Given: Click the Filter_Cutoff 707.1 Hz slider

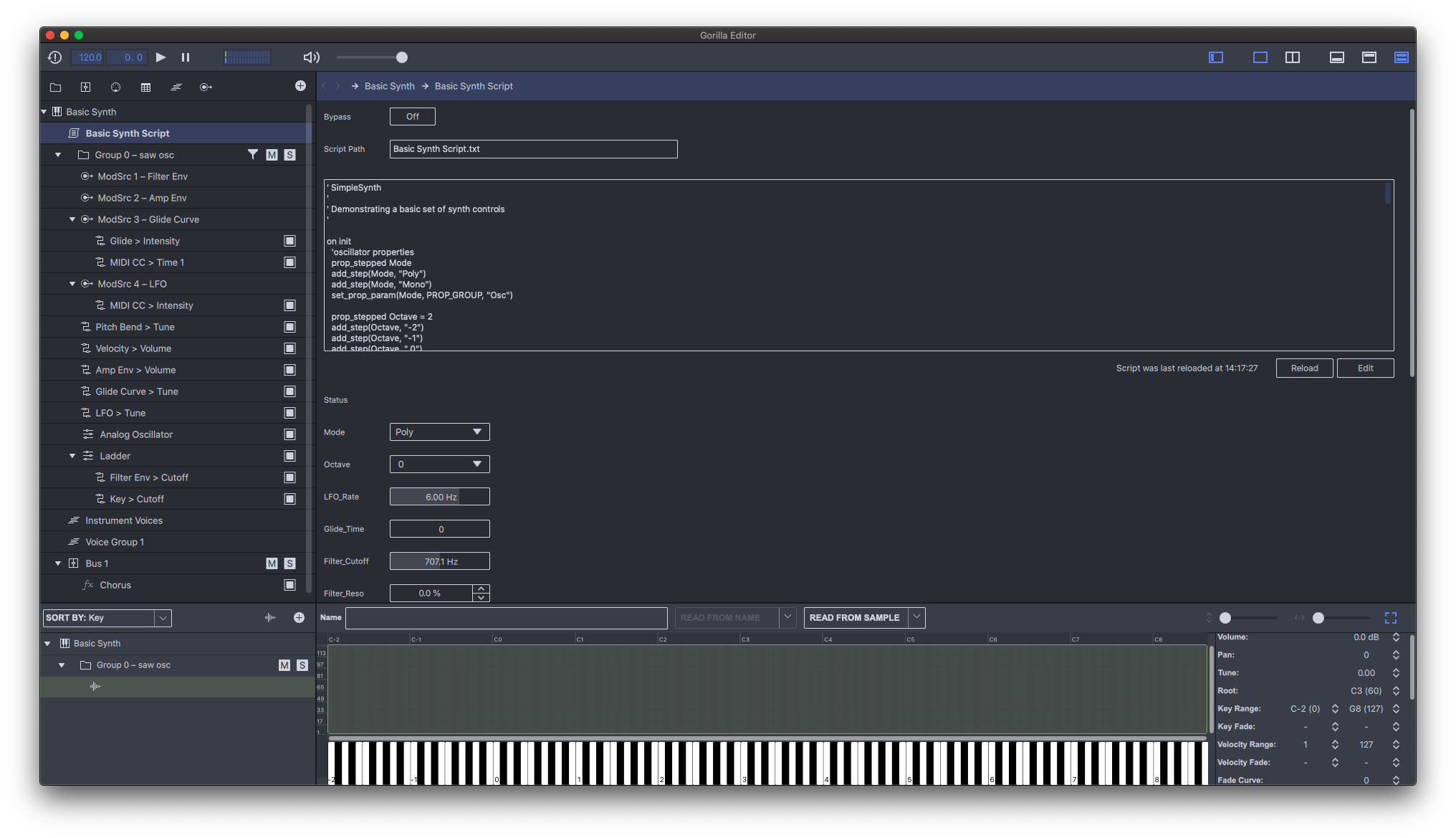Looking at the screenshot, I should 439,561.
